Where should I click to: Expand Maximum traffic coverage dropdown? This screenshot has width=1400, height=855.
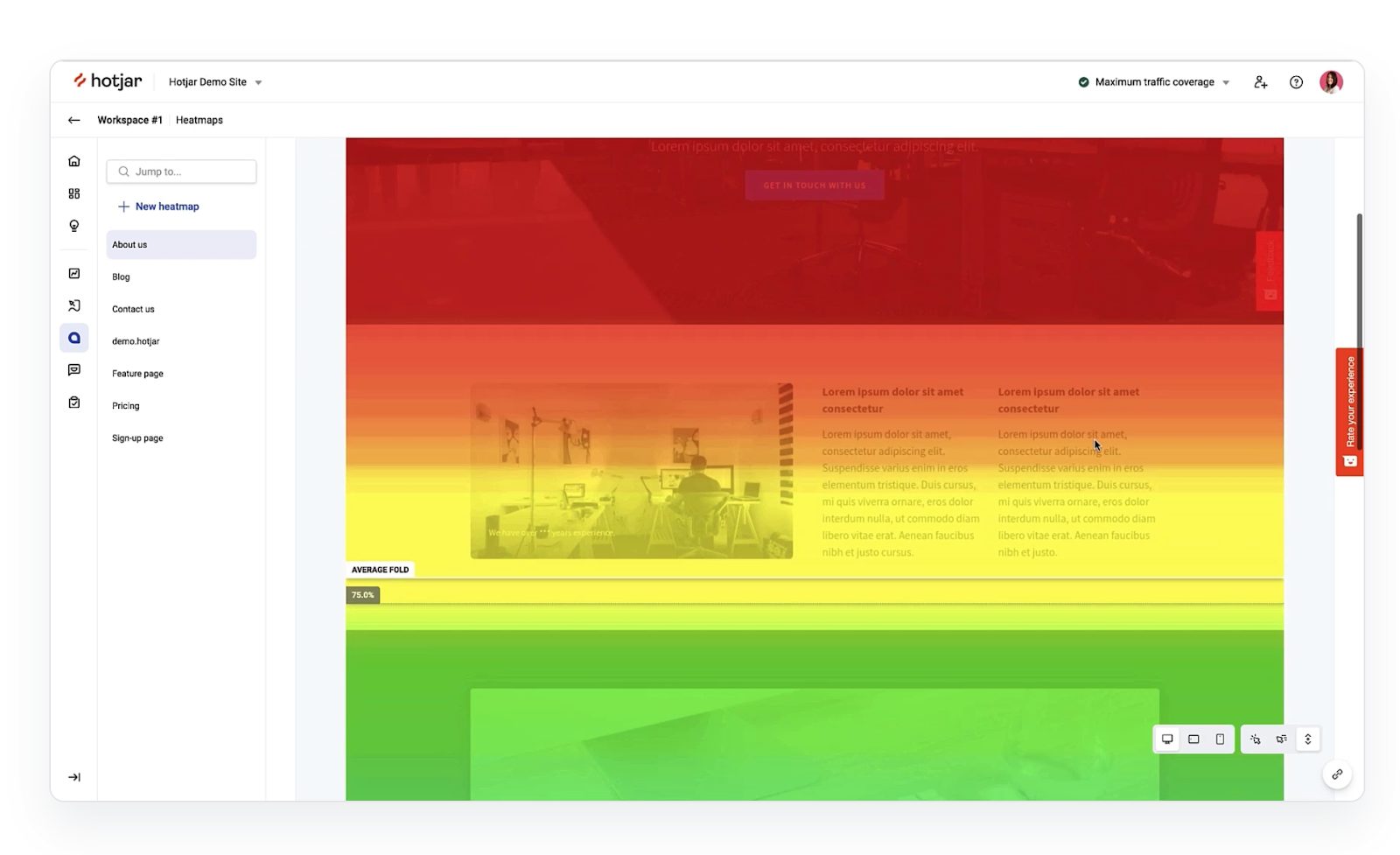click(x=1154, y=82)
